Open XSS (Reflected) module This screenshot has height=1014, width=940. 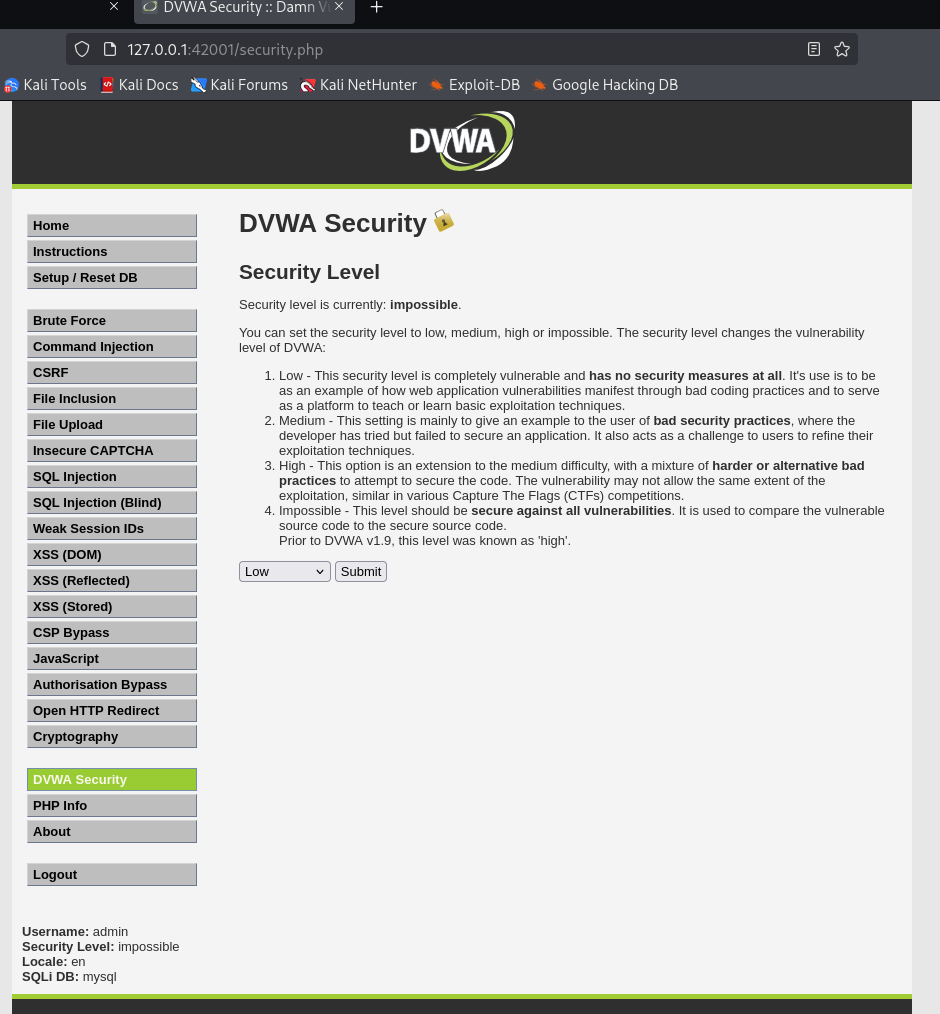[112, 581]
